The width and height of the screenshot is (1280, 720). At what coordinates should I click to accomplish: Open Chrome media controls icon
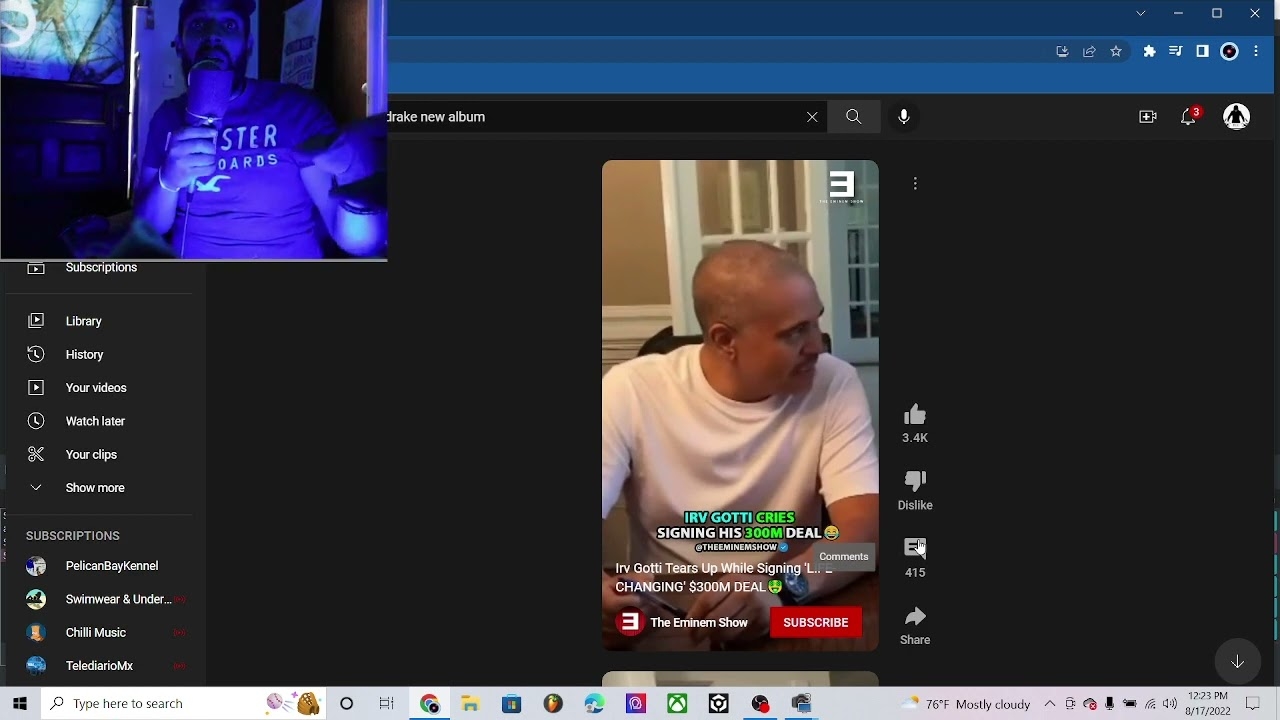[x=1176, y=51]
